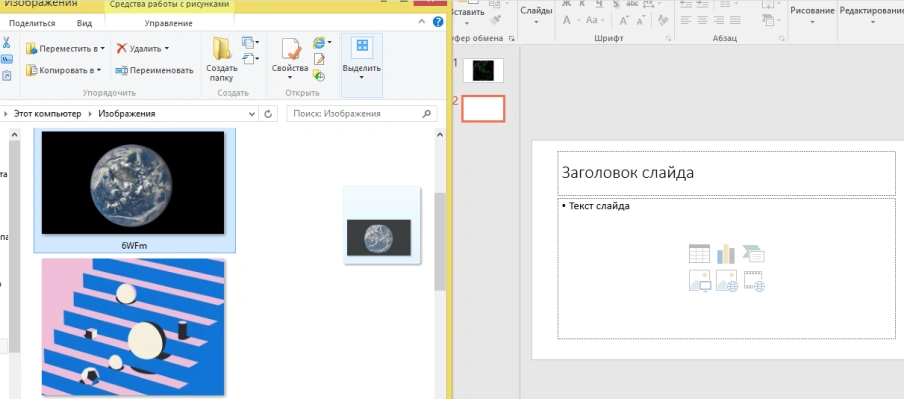The image size is (904, 399).
Task: Click the Refresh icon next to the address bar
Action: (268, 114)
